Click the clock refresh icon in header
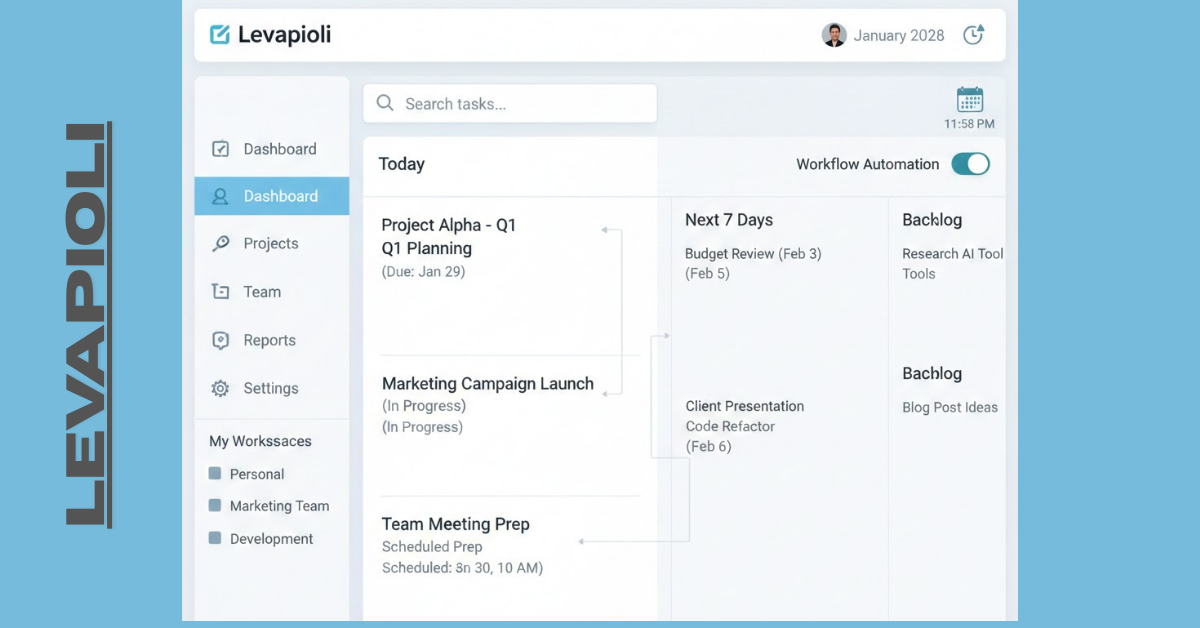Screen dimensions: 1200x628 tap(973, 35)
